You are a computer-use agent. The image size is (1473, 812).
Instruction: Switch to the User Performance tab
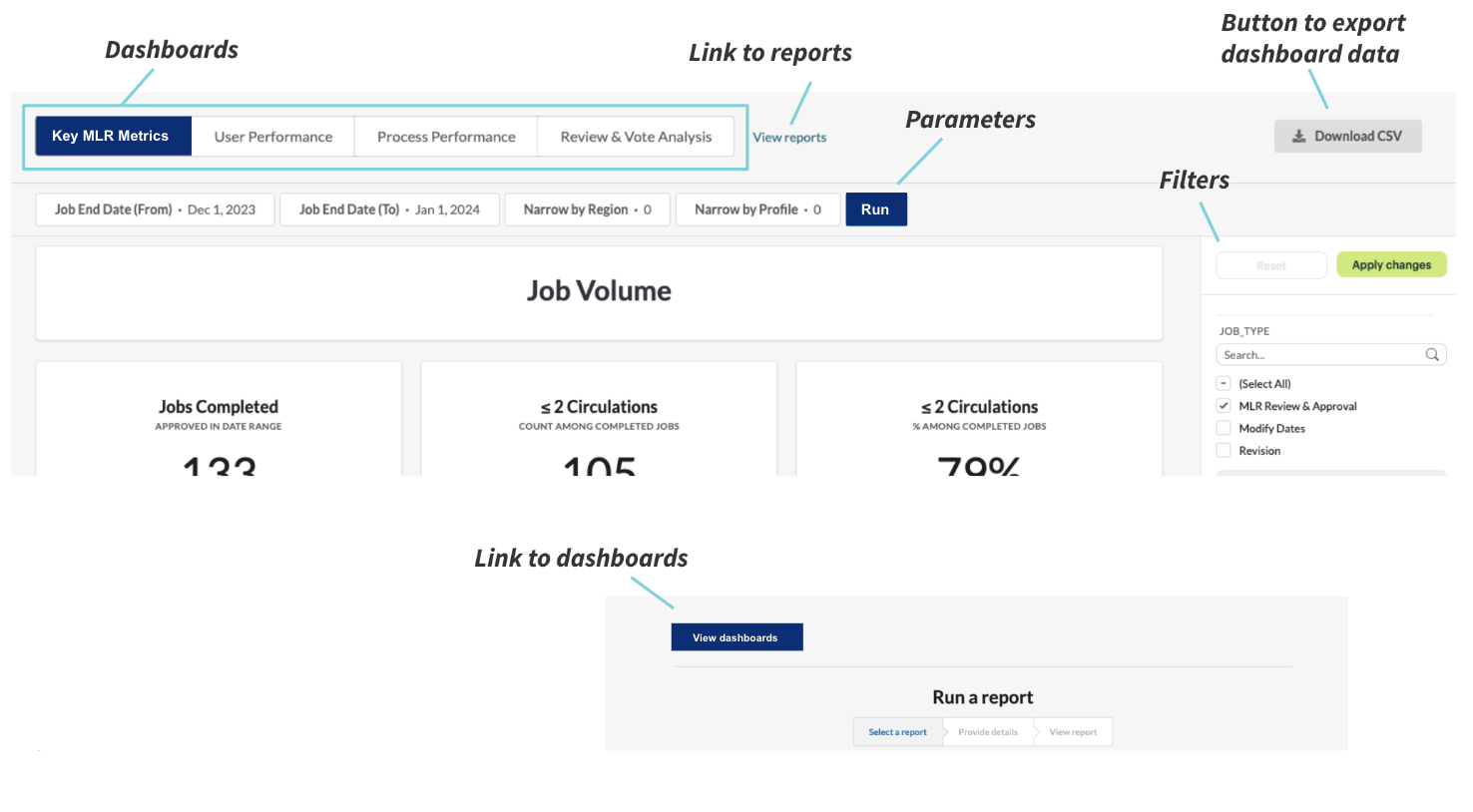pyautogui.click(x=273, y=137)
